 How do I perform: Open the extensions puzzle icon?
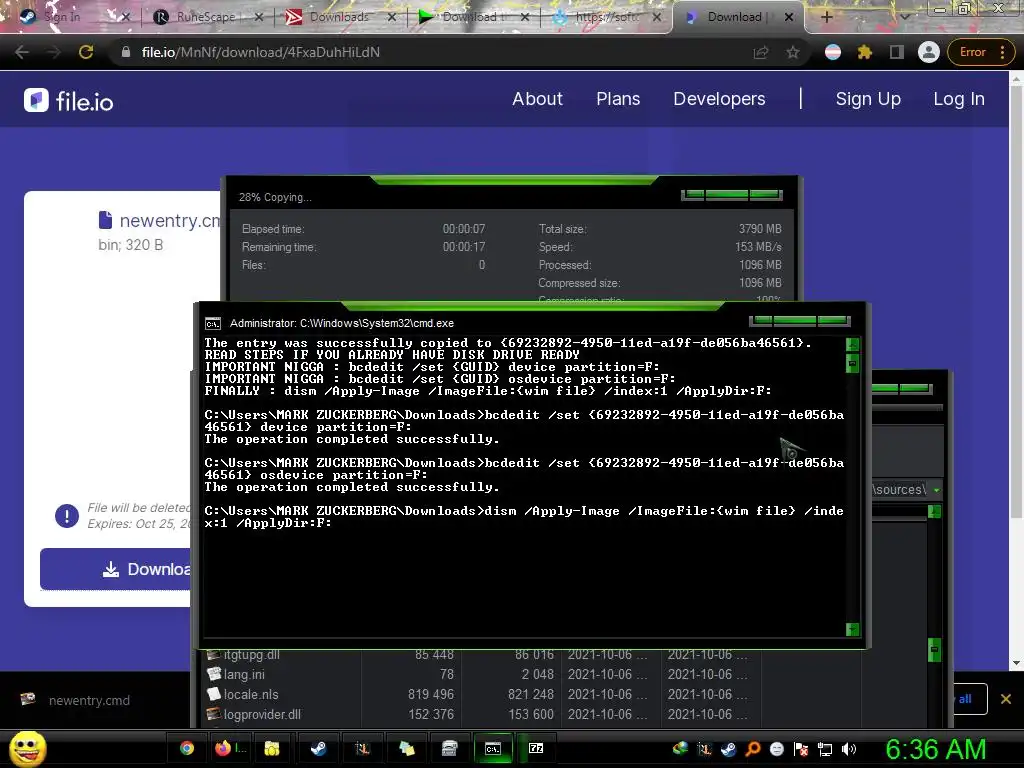tap(865, 52)
